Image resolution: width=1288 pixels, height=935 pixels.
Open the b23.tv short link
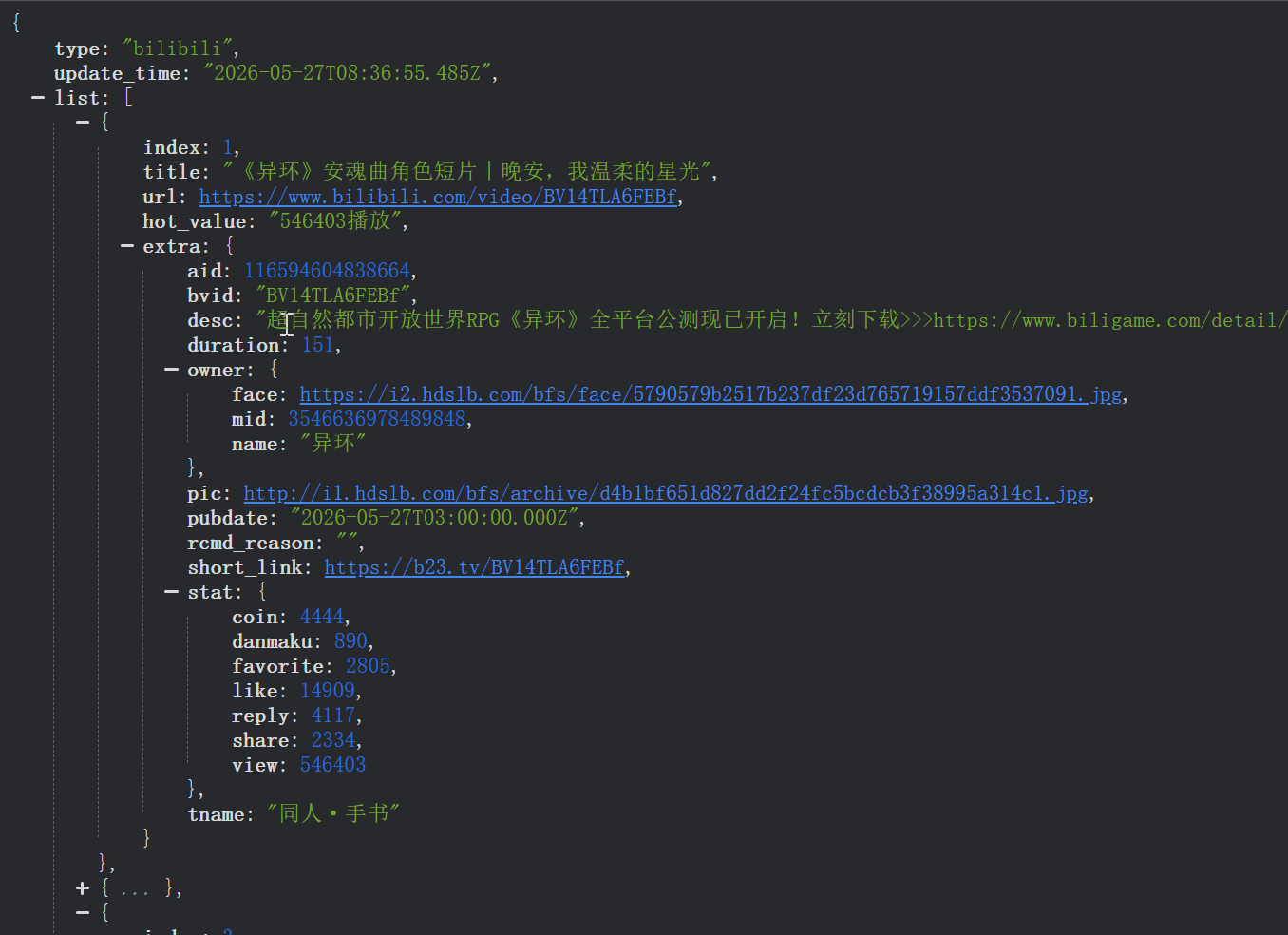point(474,567)
